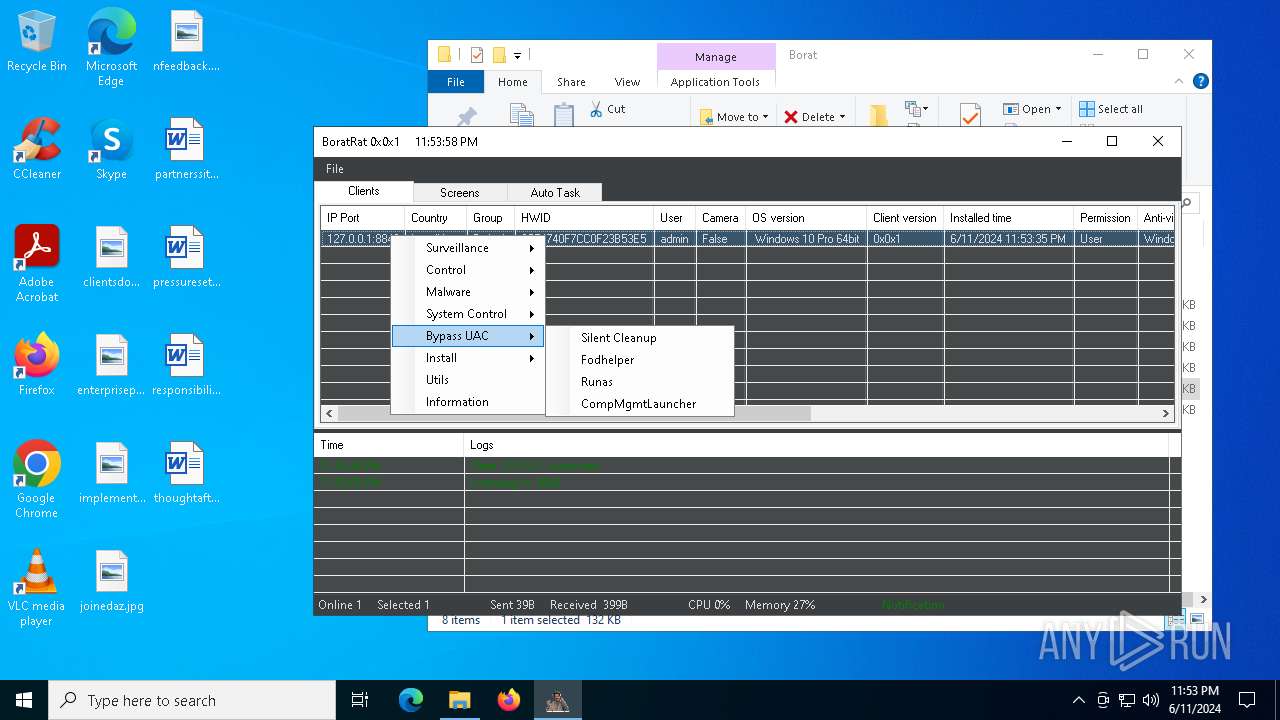Choose Utils in the context menu
The width and height of the screenshot is (1280, 720).
coord(468,380)
